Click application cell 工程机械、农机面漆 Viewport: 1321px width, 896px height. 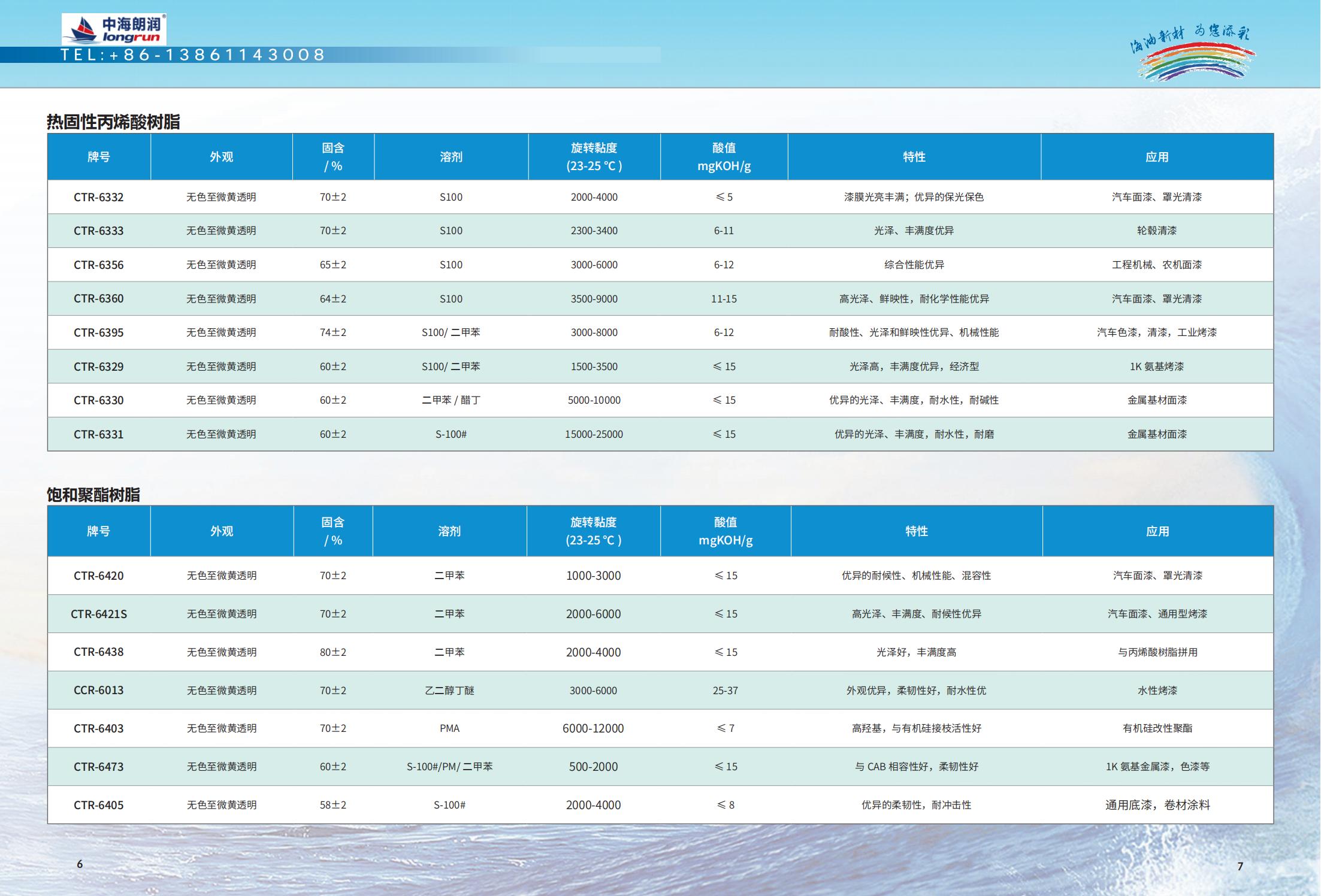(x=1157, y=265)
